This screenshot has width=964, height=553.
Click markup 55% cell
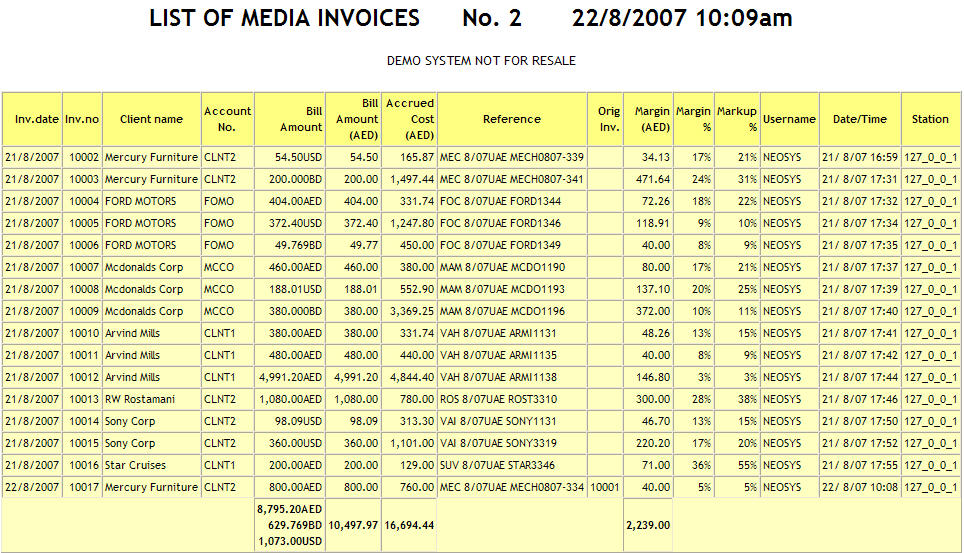click(x=737, y=465)
